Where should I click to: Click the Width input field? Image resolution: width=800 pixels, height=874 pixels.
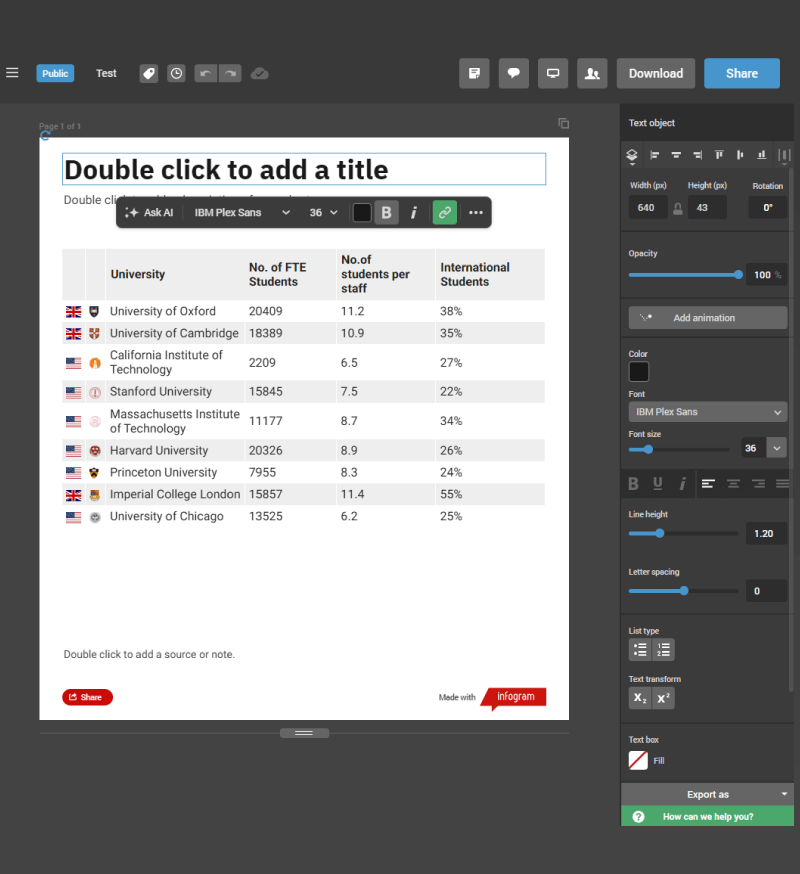[x=648, y=207]
